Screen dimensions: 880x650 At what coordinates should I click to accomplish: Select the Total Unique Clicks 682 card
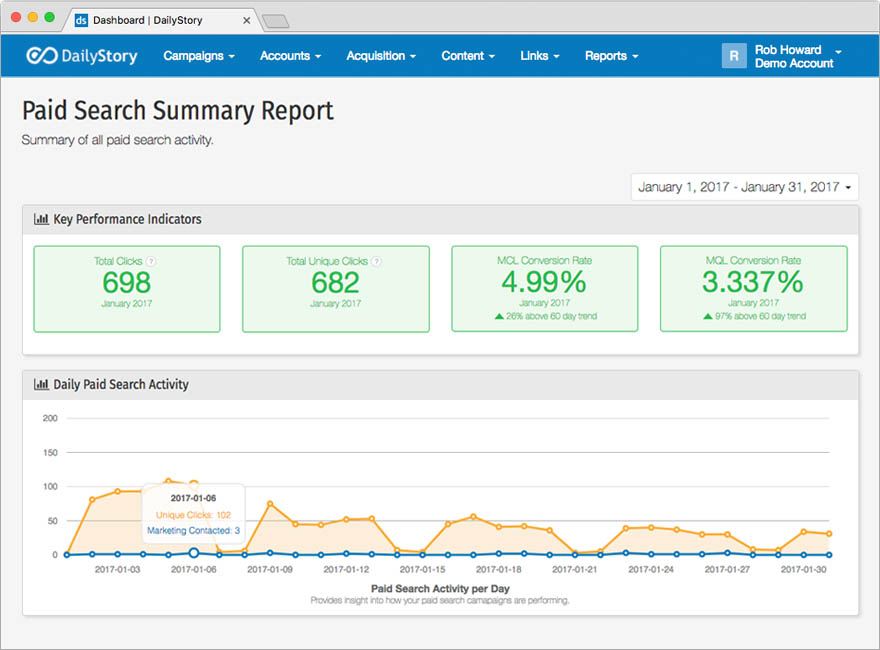[x=336, y=289]
